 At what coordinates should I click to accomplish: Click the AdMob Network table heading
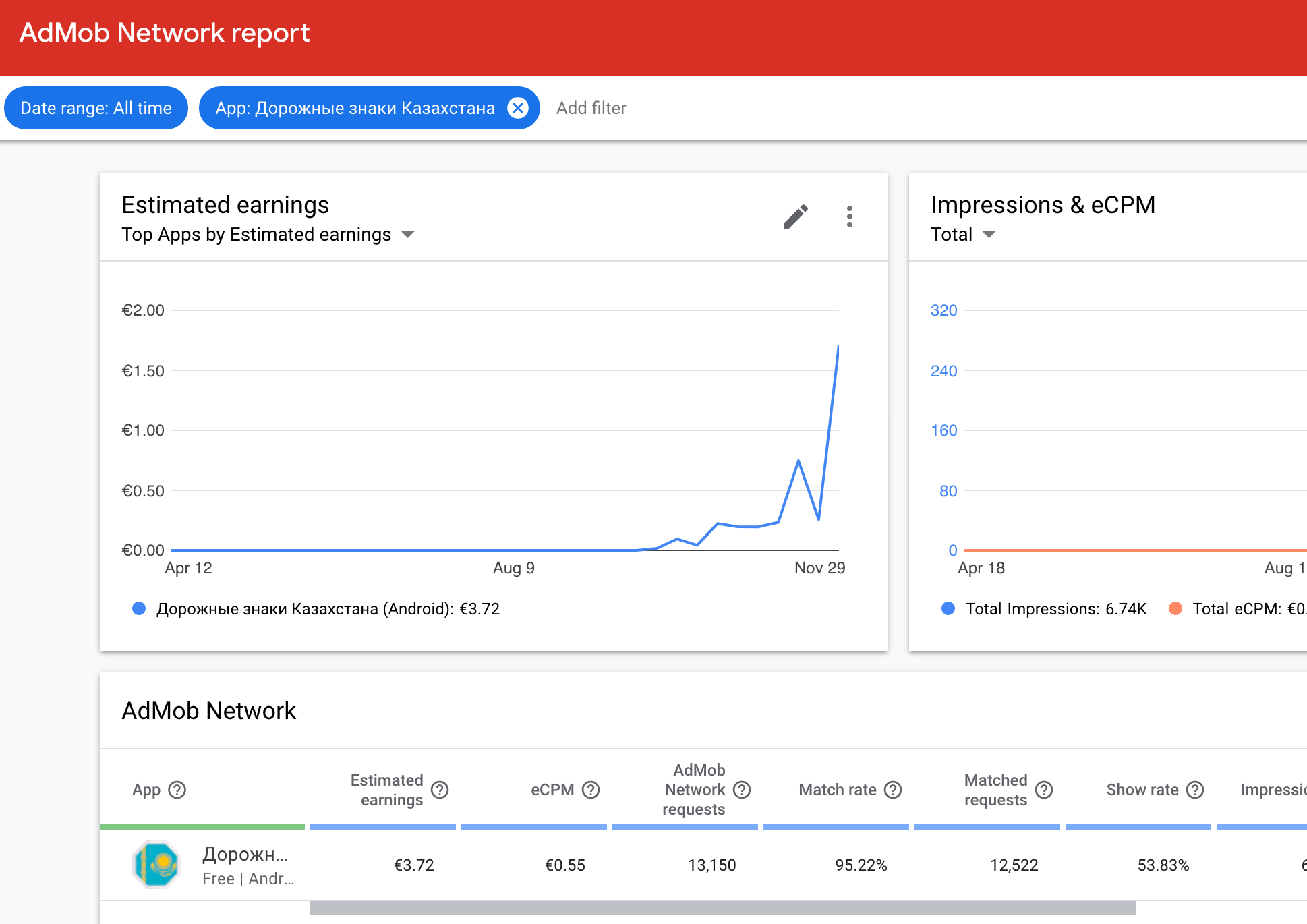209,710
